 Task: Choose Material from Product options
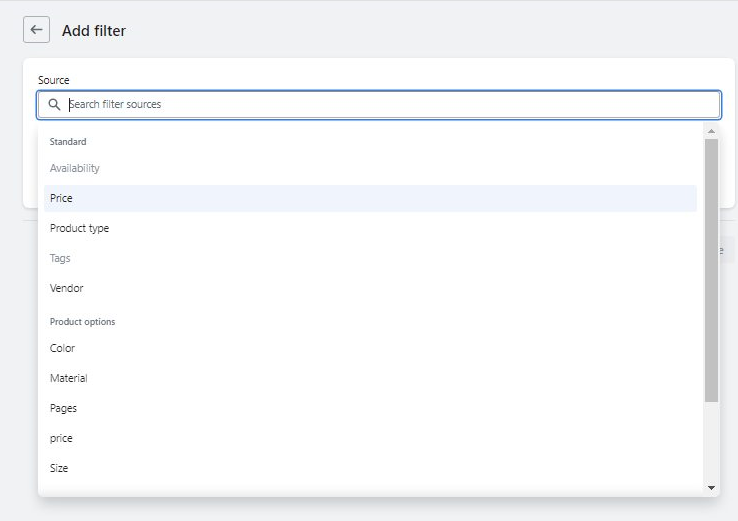69,378
